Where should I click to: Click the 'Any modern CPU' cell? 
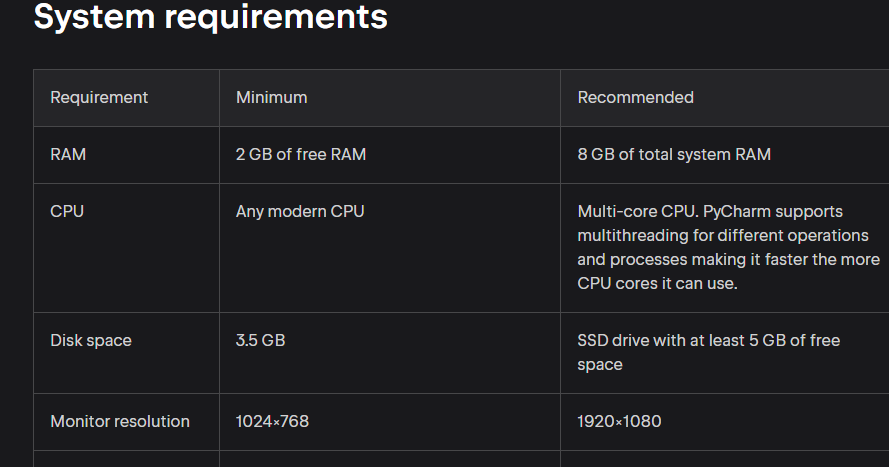coord(300,212)
